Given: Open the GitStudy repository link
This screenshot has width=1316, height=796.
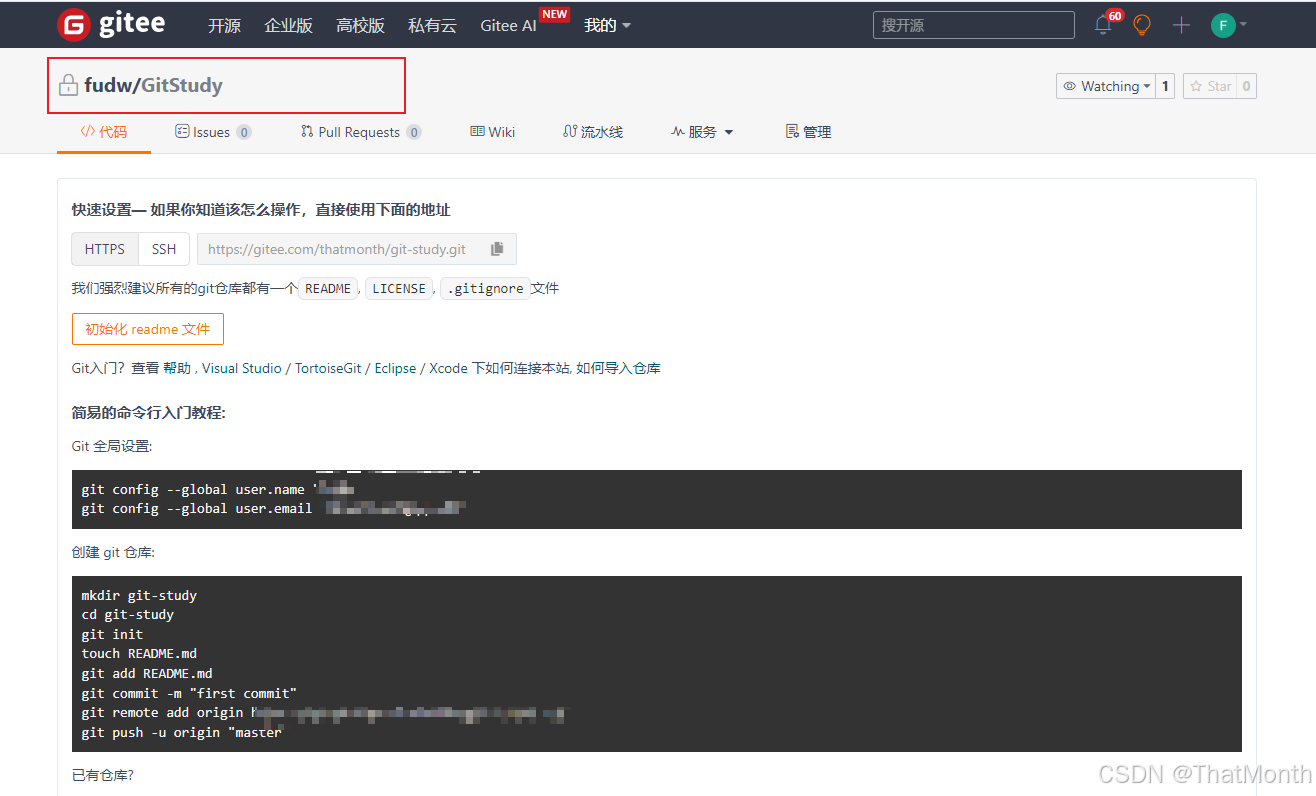Looking at the screenshot, I should coord(182,85).
